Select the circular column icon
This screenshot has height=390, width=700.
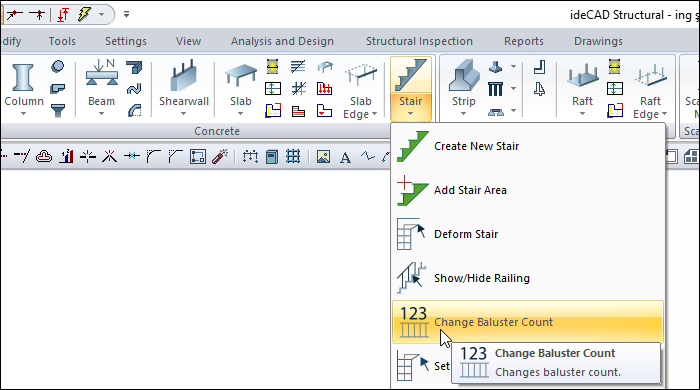(x=58, y=66)
